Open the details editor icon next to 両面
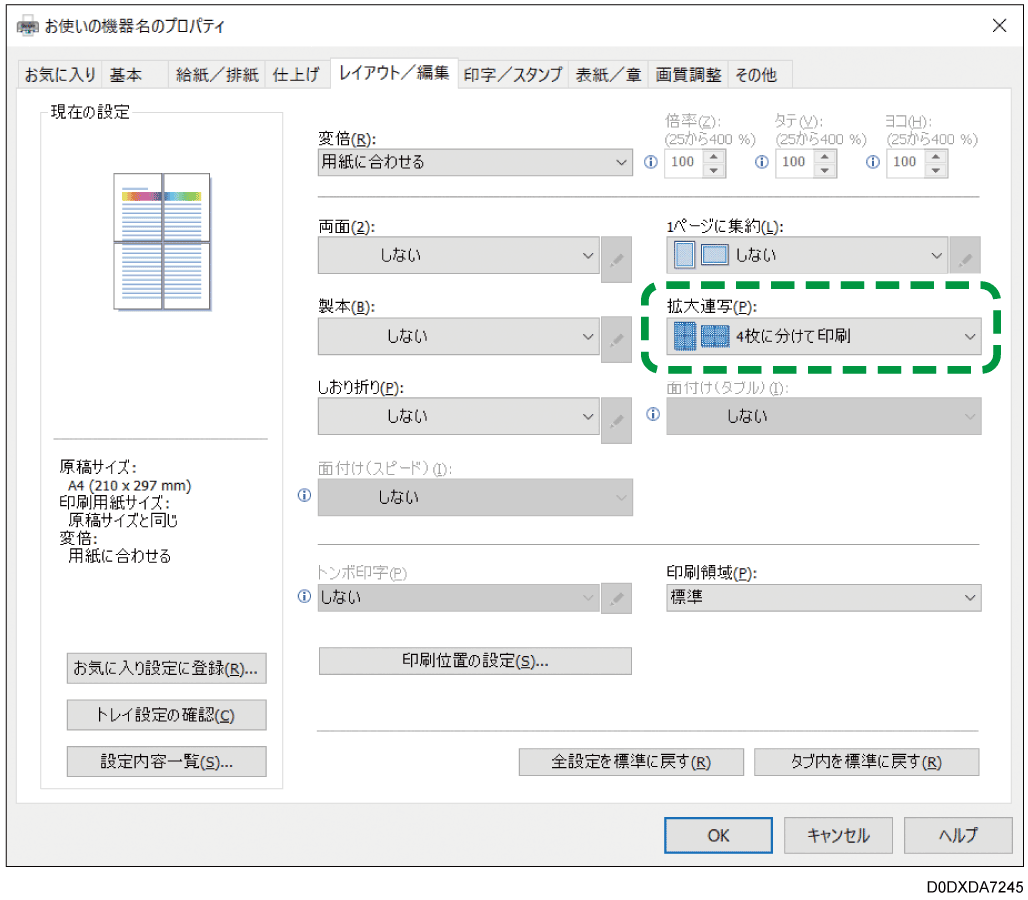The width and height of the screenshot is (1028, 900). (616, 259)
